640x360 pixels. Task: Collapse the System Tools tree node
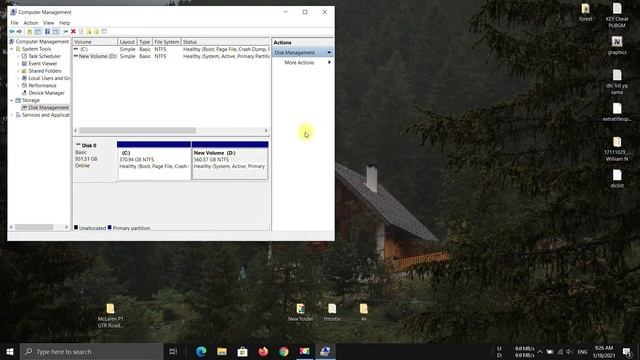[x=12, y=49]
